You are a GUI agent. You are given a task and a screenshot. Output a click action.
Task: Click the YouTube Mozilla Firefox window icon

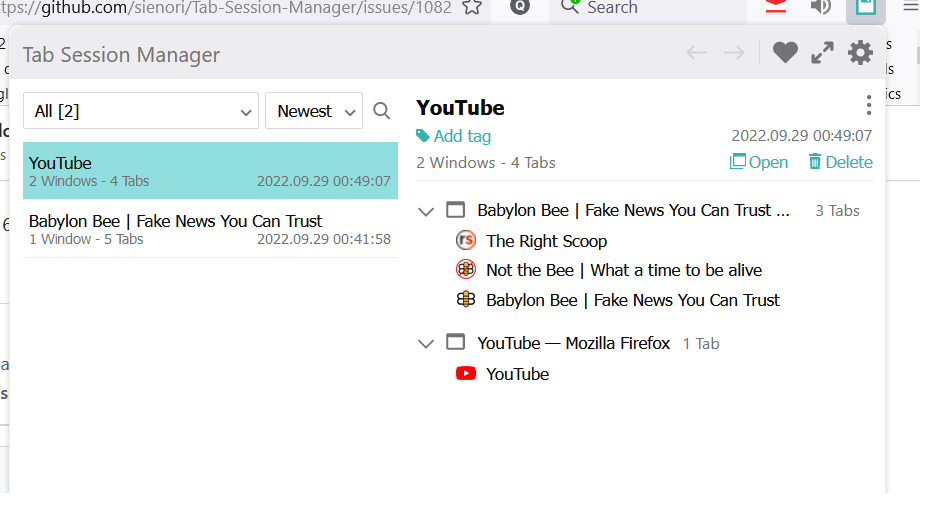pyautogui.click(x=456, y=343)
